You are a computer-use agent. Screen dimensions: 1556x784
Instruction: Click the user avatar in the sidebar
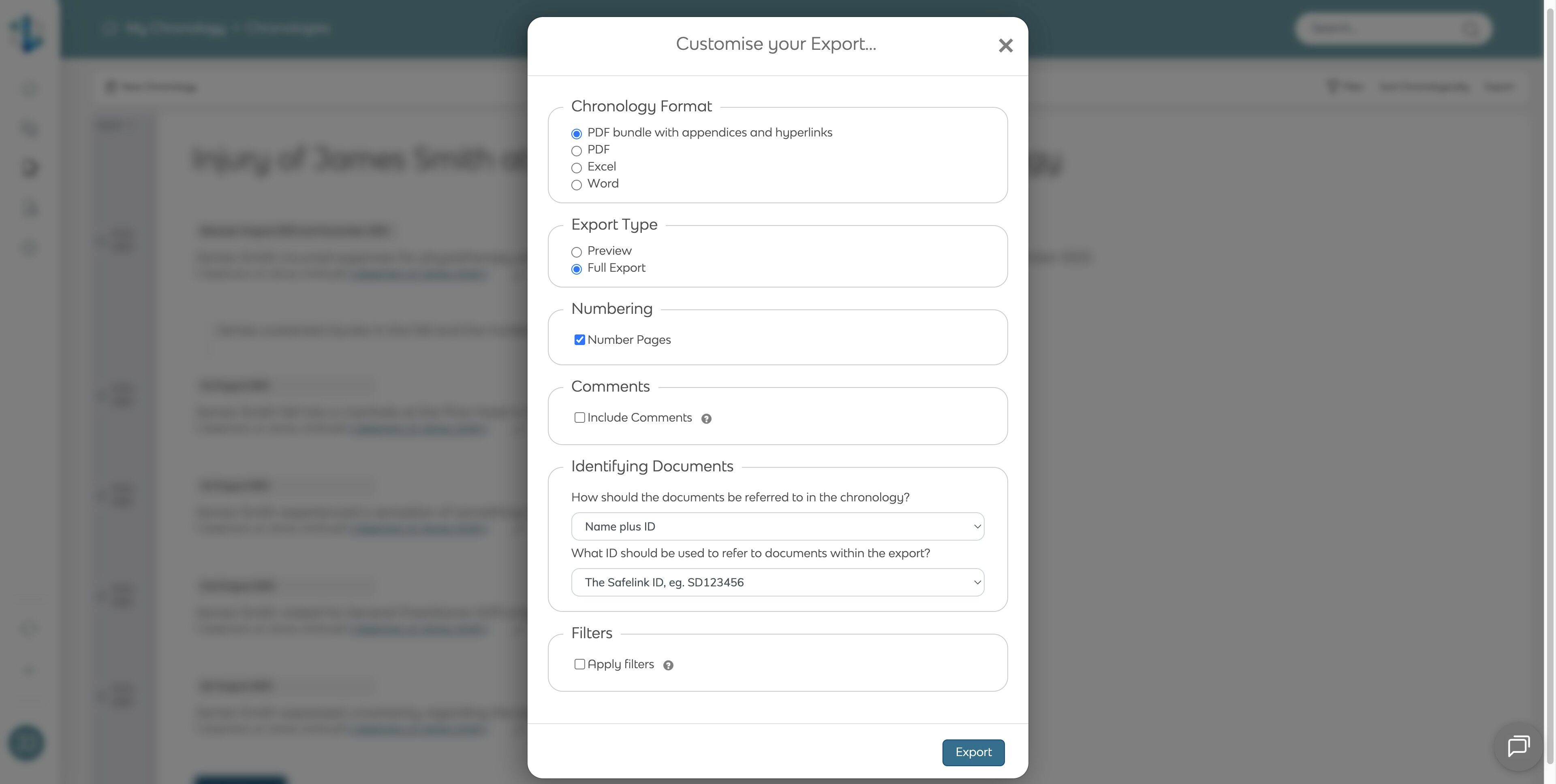(26, 743)
